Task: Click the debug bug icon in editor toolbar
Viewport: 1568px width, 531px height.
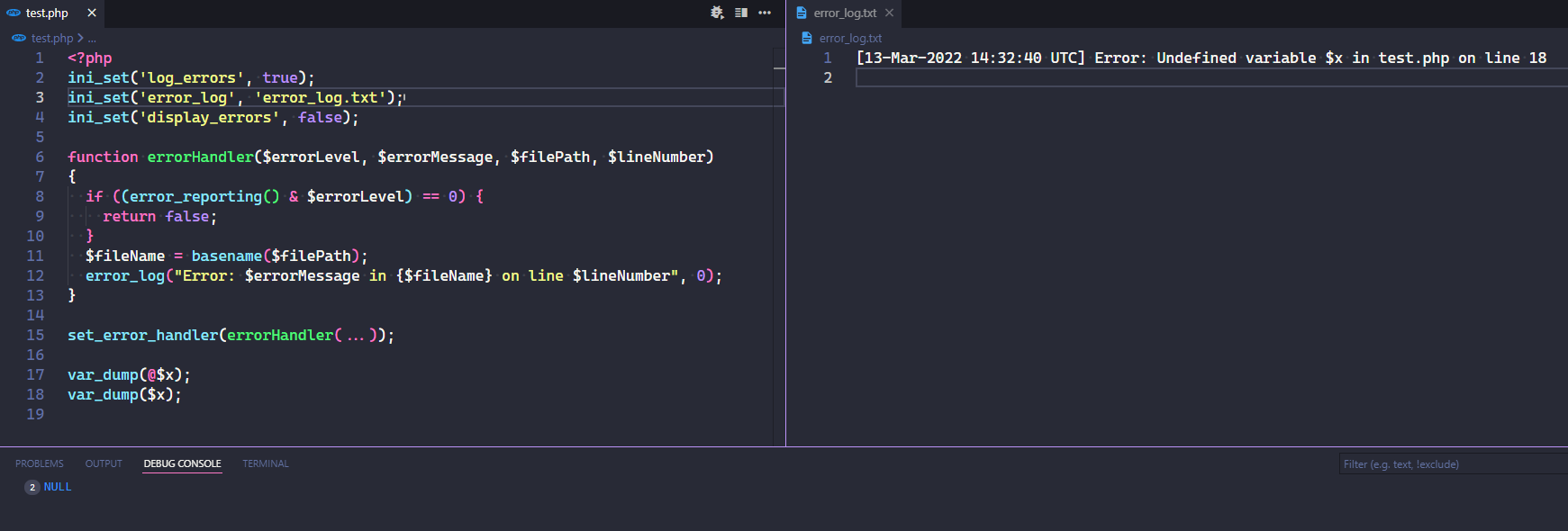Action: pos(717,13)
